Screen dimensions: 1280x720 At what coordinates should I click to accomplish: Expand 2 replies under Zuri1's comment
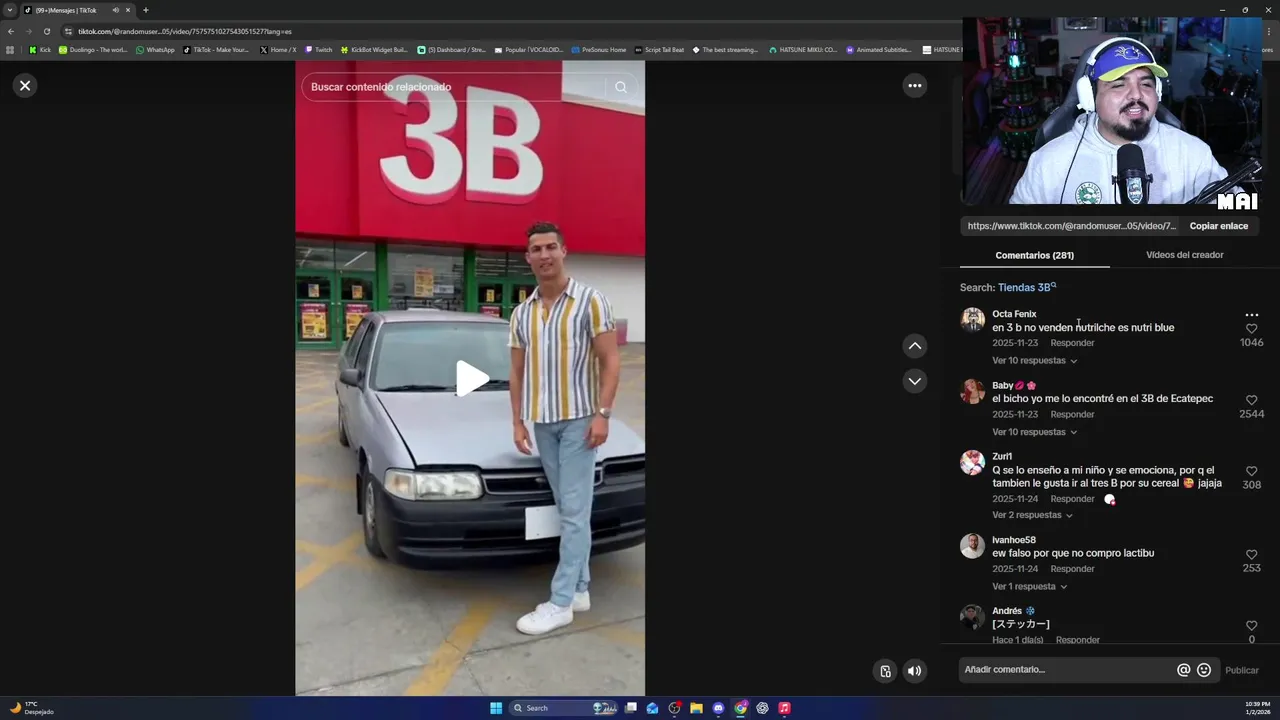(1032, 515)
